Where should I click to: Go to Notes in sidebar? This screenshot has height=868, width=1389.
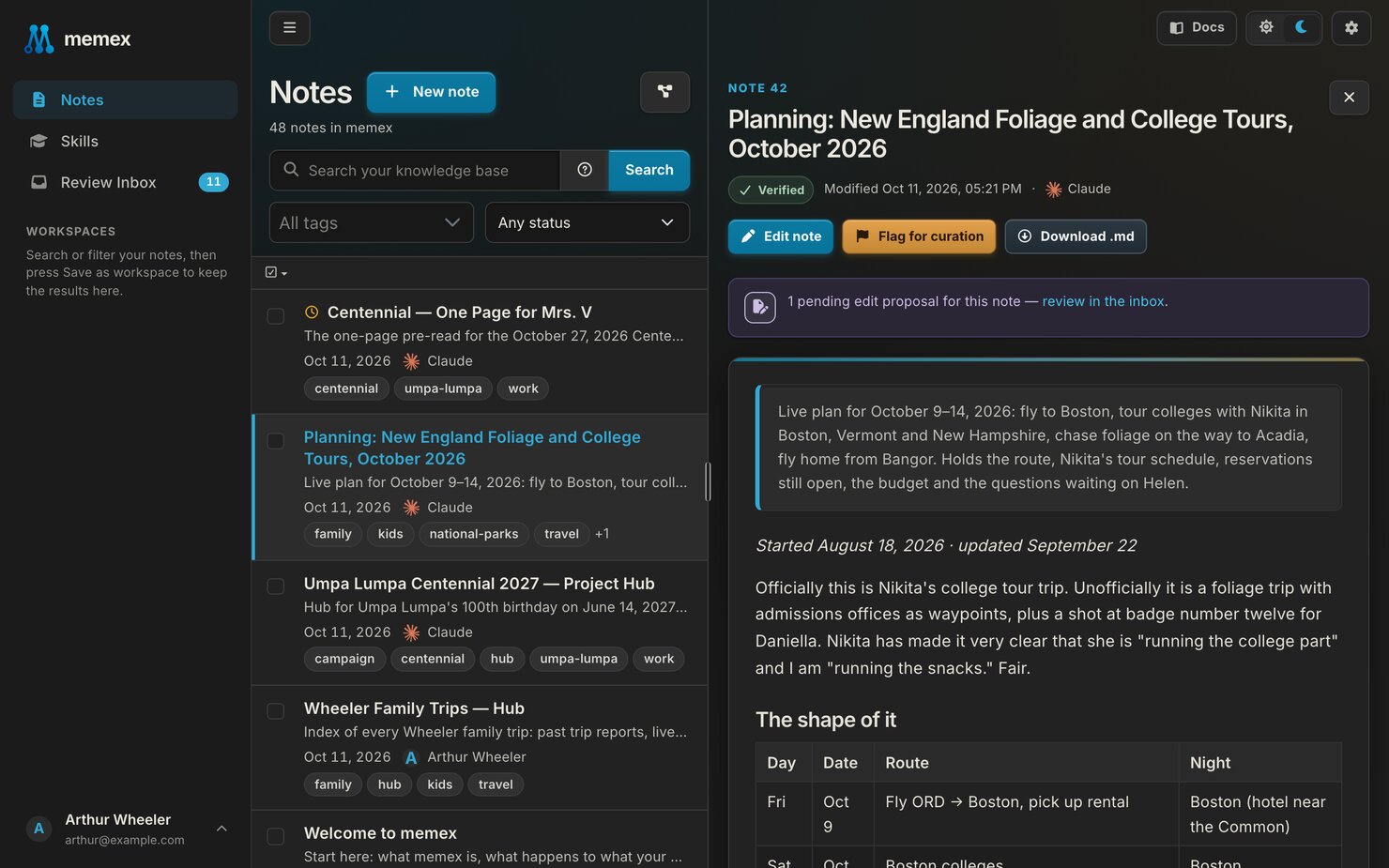click(125, 99)
